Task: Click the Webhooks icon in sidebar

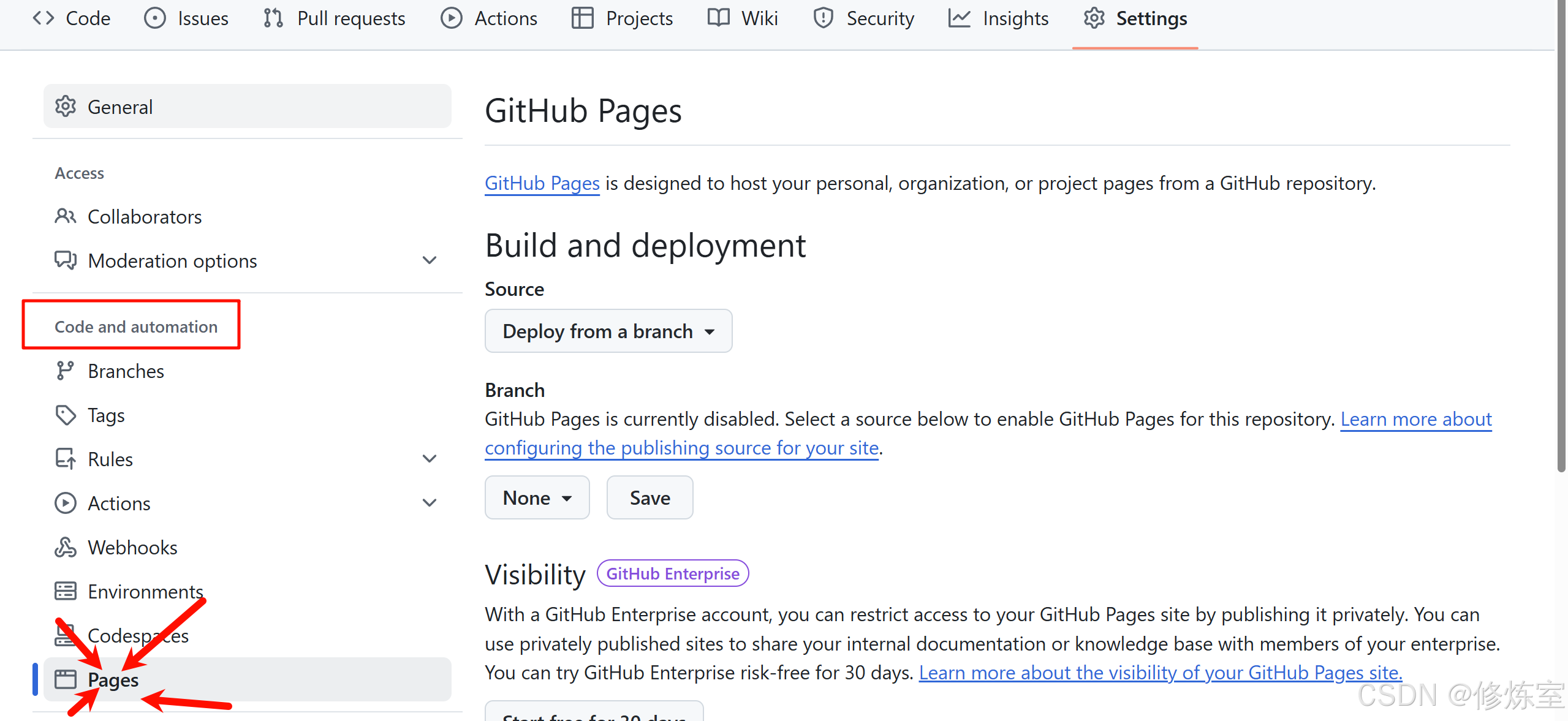Action: click(65, 547)
